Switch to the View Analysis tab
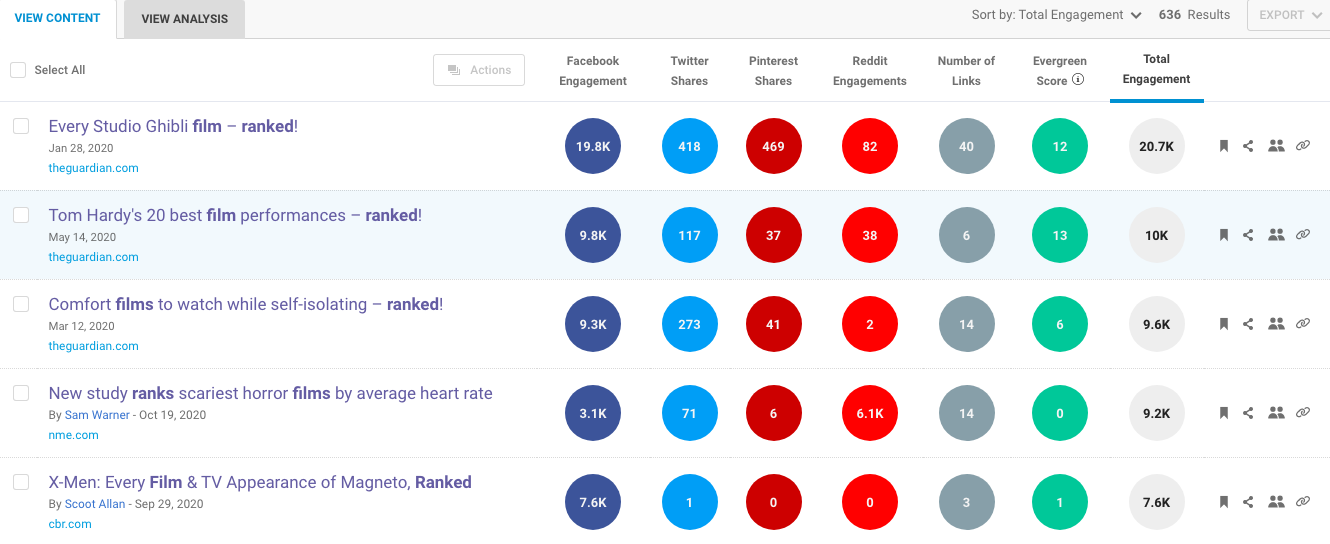 tap(184, 19)
